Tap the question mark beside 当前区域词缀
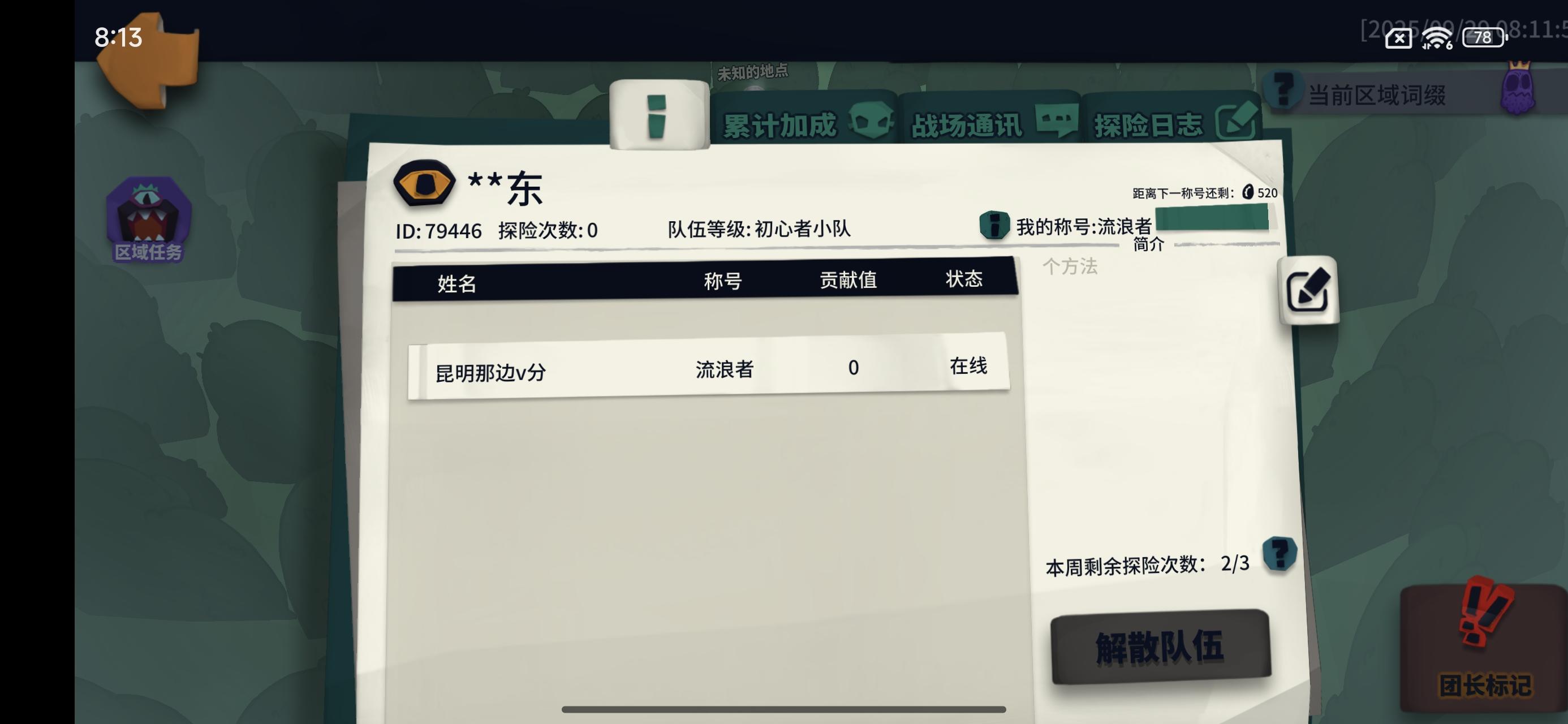The width and height of the screenshot is (1568, 724). pyautogui.click(x=1283, y=90)
